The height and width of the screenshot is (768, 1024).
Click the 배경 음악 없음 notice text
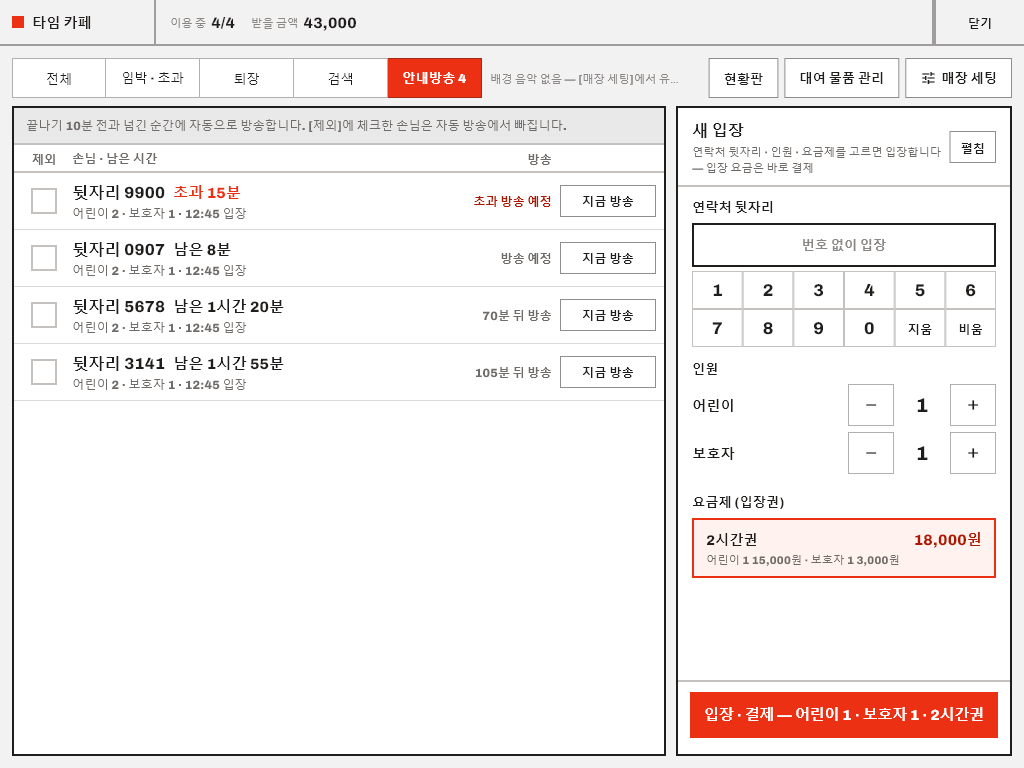tap(584, 78)
